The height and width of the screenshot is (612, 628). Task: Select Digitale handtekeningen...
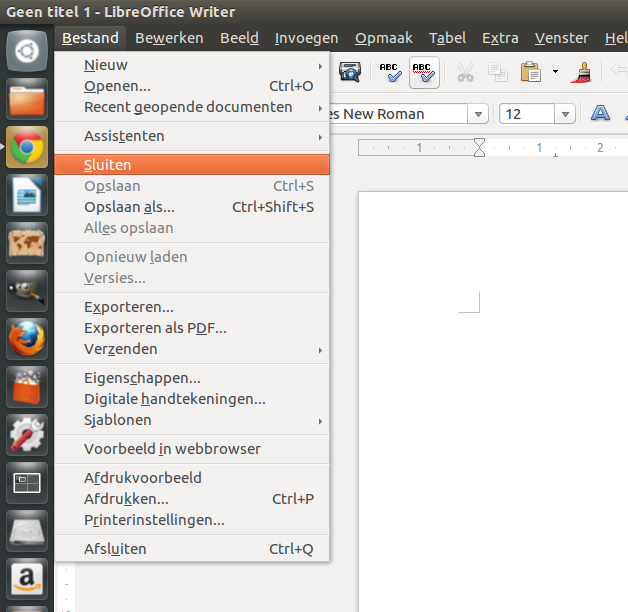point(192,399)
